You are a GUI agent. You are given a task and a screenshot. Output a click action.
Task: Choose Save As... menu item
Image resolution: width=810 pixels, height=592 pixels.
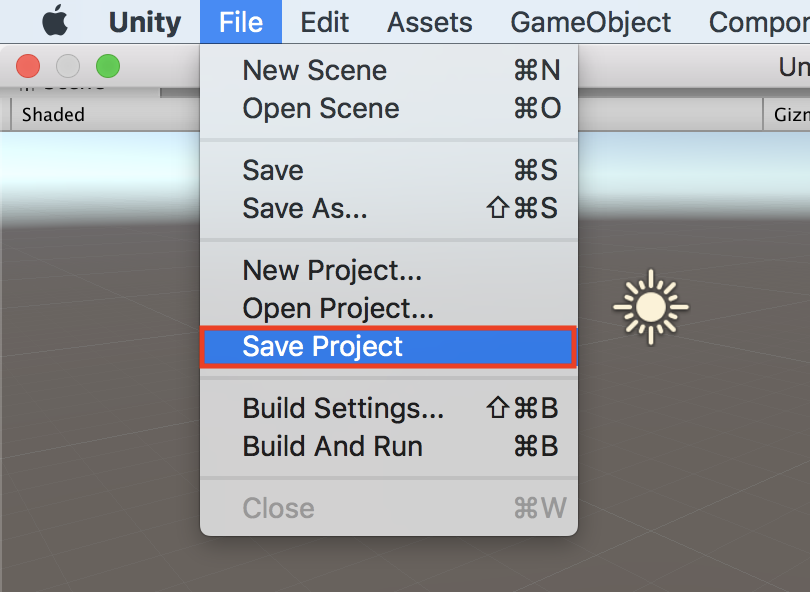click(x=305, y=208)
